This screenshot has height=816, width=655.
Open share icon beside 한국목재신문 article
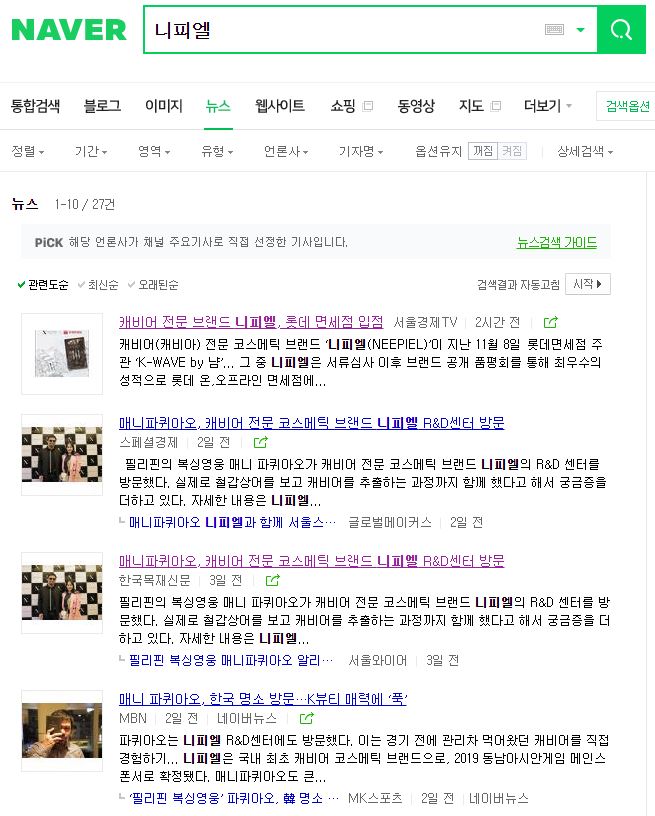click(x=273, y=580)
